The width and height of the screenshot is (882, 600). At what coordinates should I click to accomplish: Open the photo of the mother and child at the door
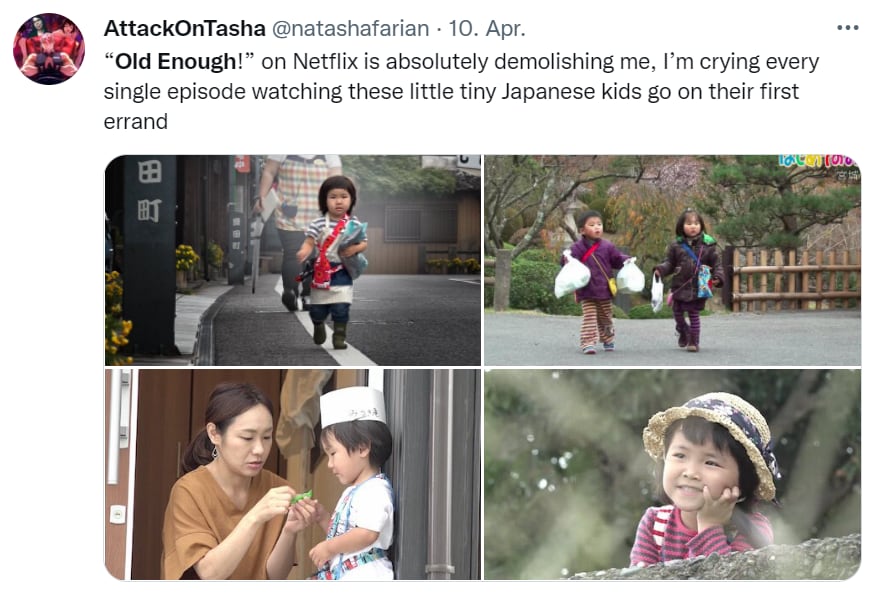tap(293, 474)
